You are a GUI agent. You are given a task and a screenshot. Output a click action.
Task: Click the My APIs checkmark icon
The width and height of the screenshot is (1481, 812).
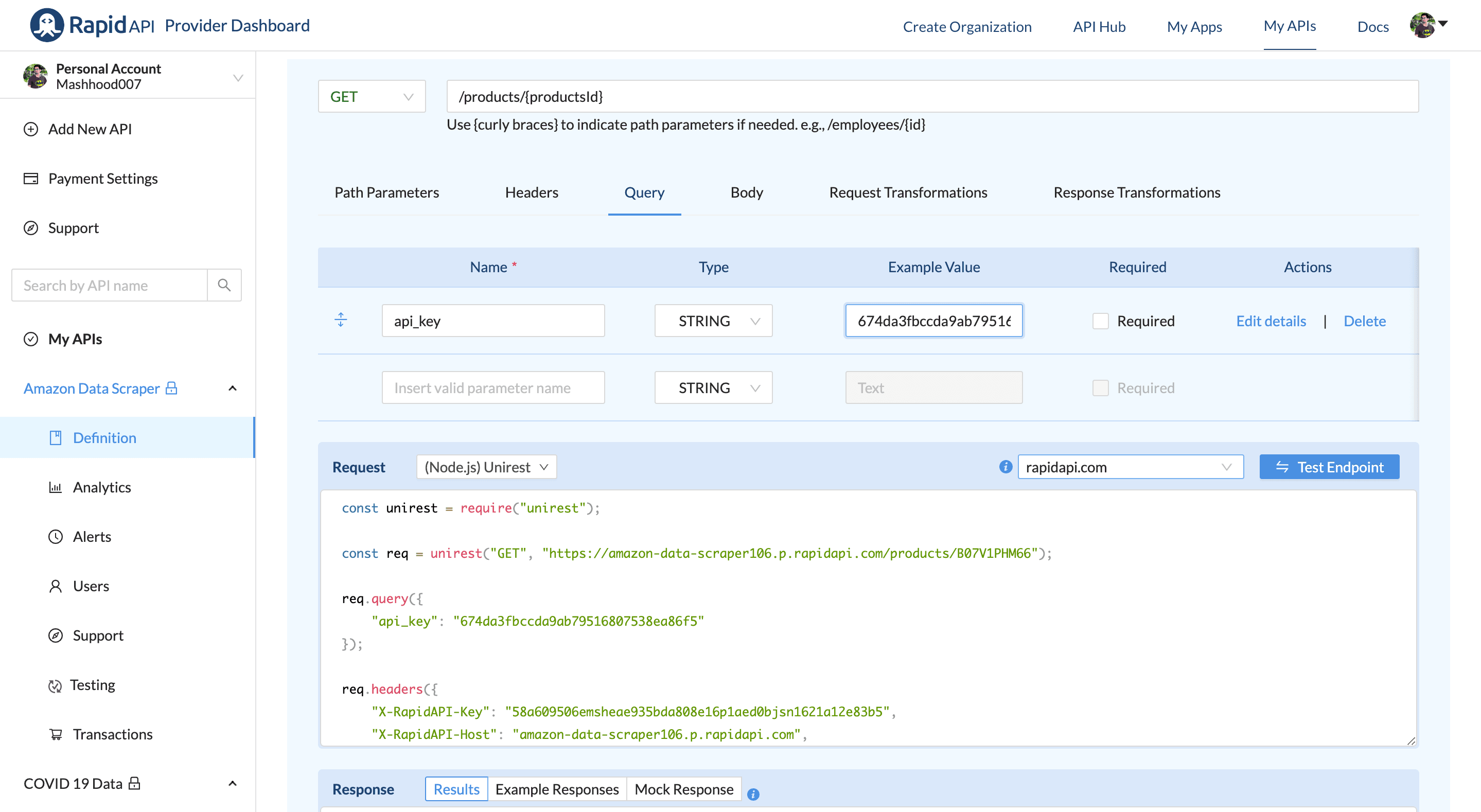tap(31, 339)
